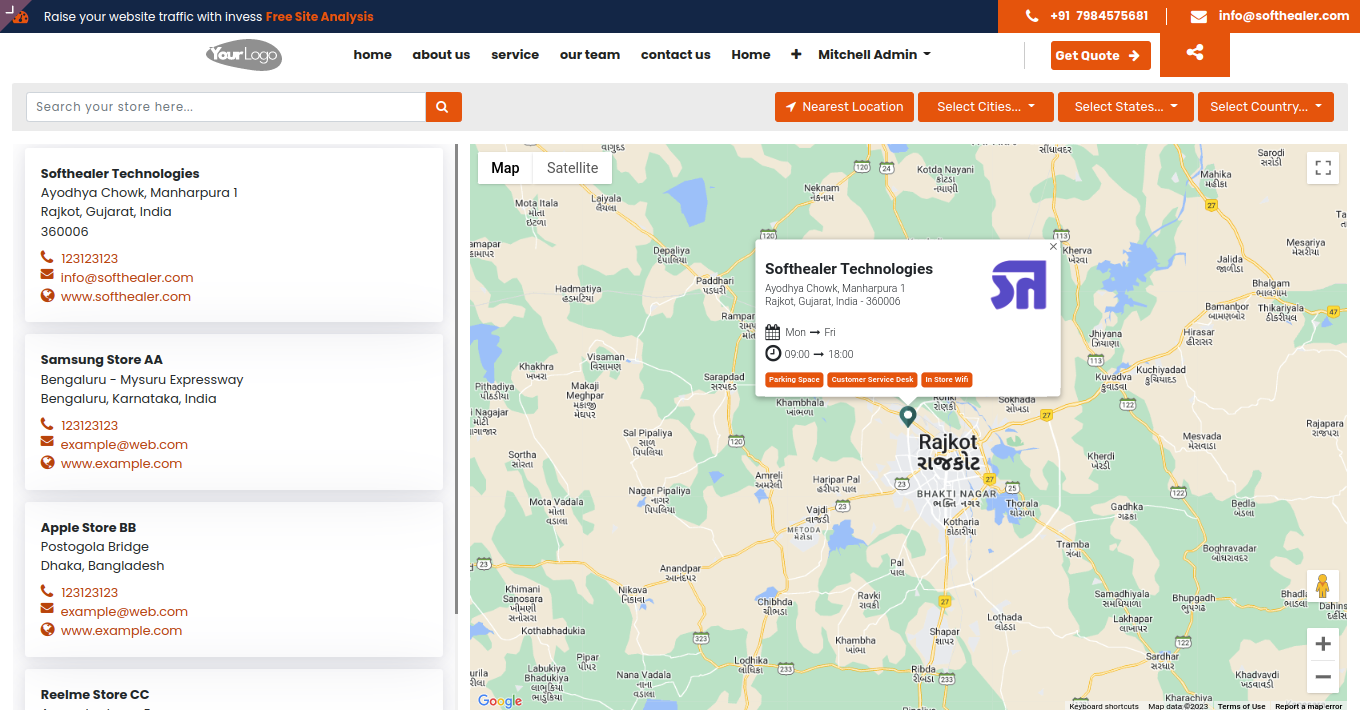Open the about us menu item

[x=441, y=55]
